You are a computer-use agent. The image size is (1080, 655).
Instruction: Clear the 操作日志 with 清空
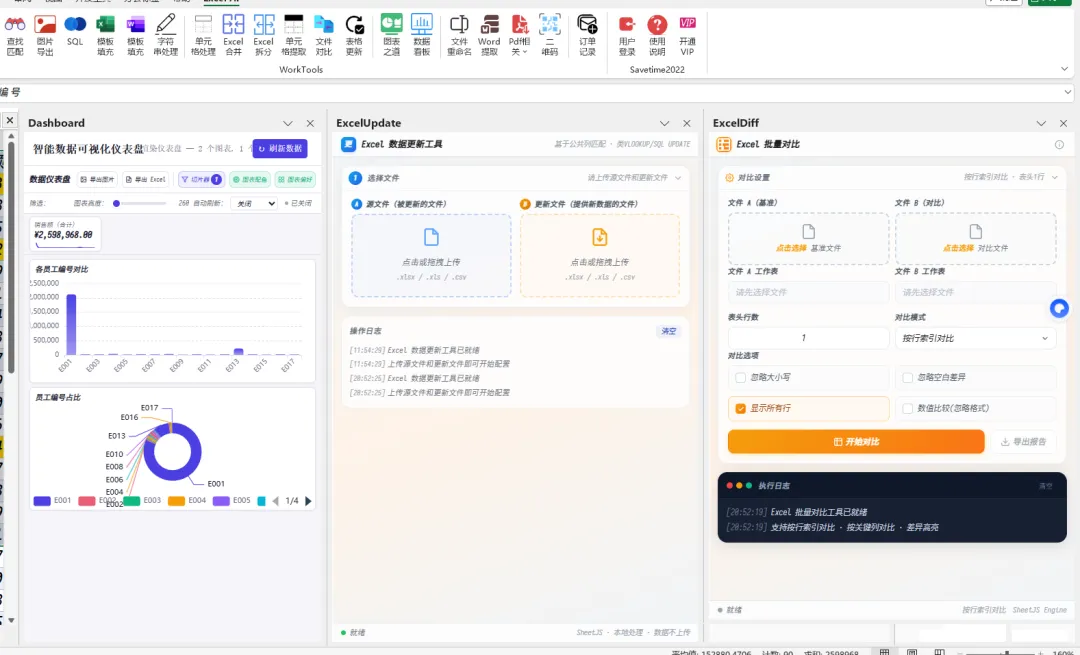pyautogui.click(x=669, y=331)
